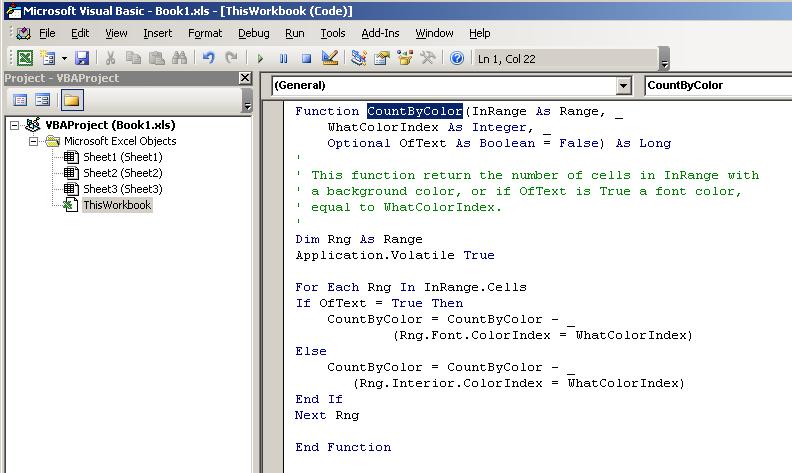The image size is (792, 473).
Task: Select Sheet2 (Sheet2) in project tree
Action: point(123,173)
